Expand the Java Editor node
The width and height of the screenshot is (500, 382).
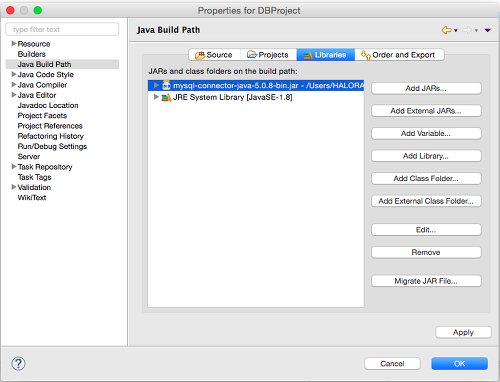click(14, 95)
